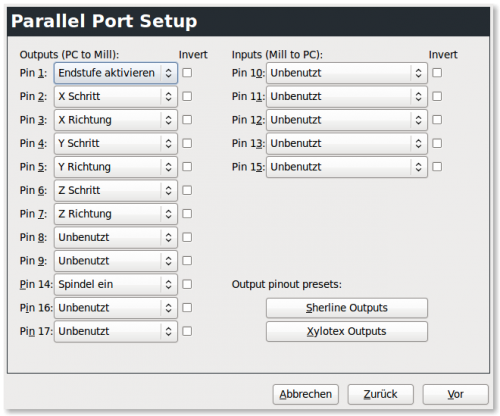Expand the Pin 15 Unbenutzt dropdown
500x416 pixels.
pos(347,167)
